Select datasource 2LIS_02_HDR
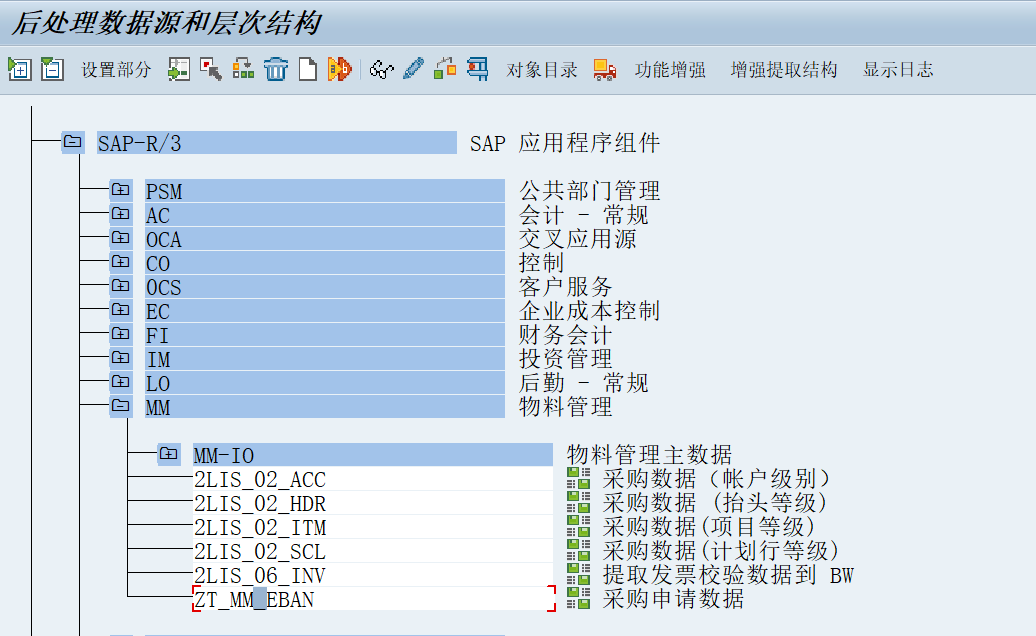Image resolution: width=1036 pixels, height=636 pixels. pyautogui.click(x=373, y=503)
